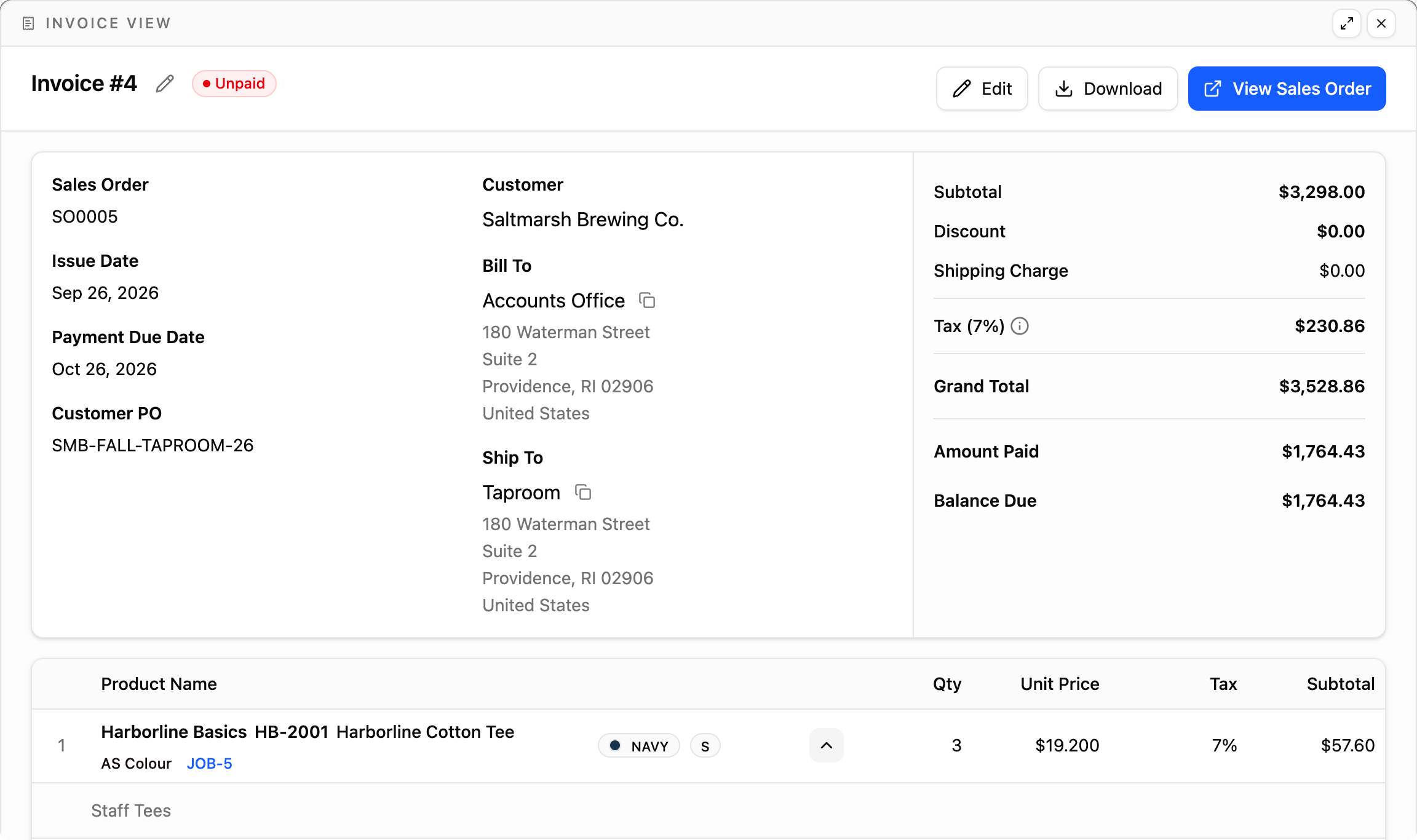
Task: Click the pencil icon next to Invoice #4
Action: [165, 84]
